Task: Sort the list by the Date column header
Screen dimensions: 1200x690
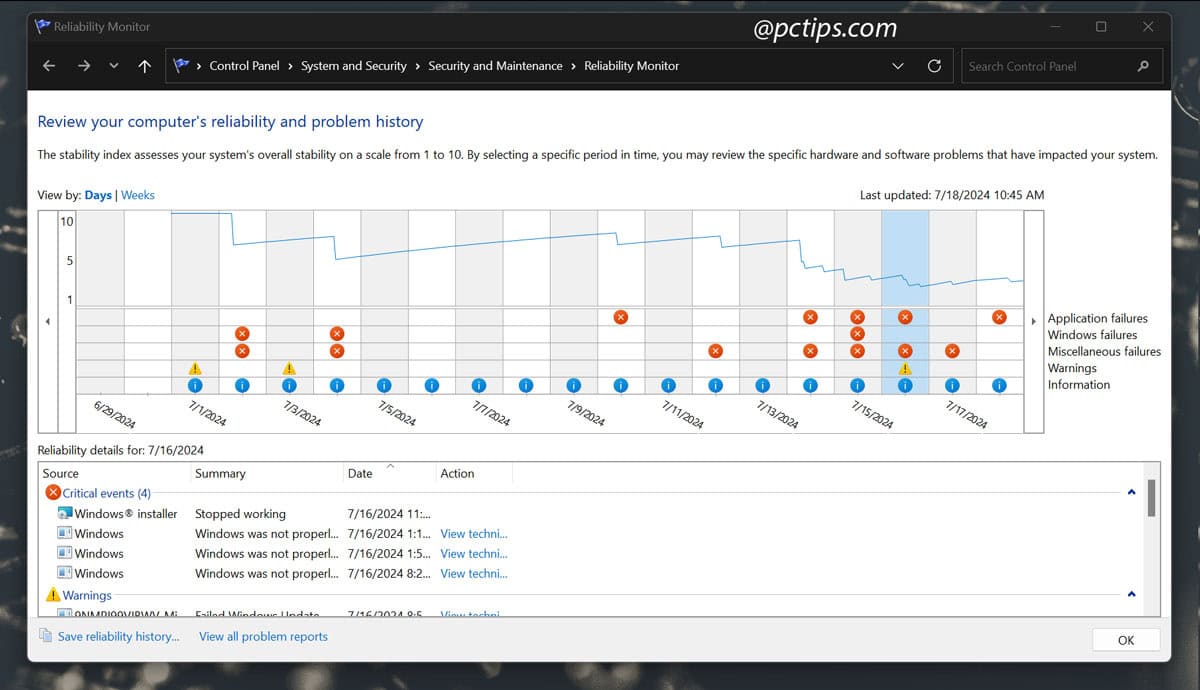Action: 360,474
